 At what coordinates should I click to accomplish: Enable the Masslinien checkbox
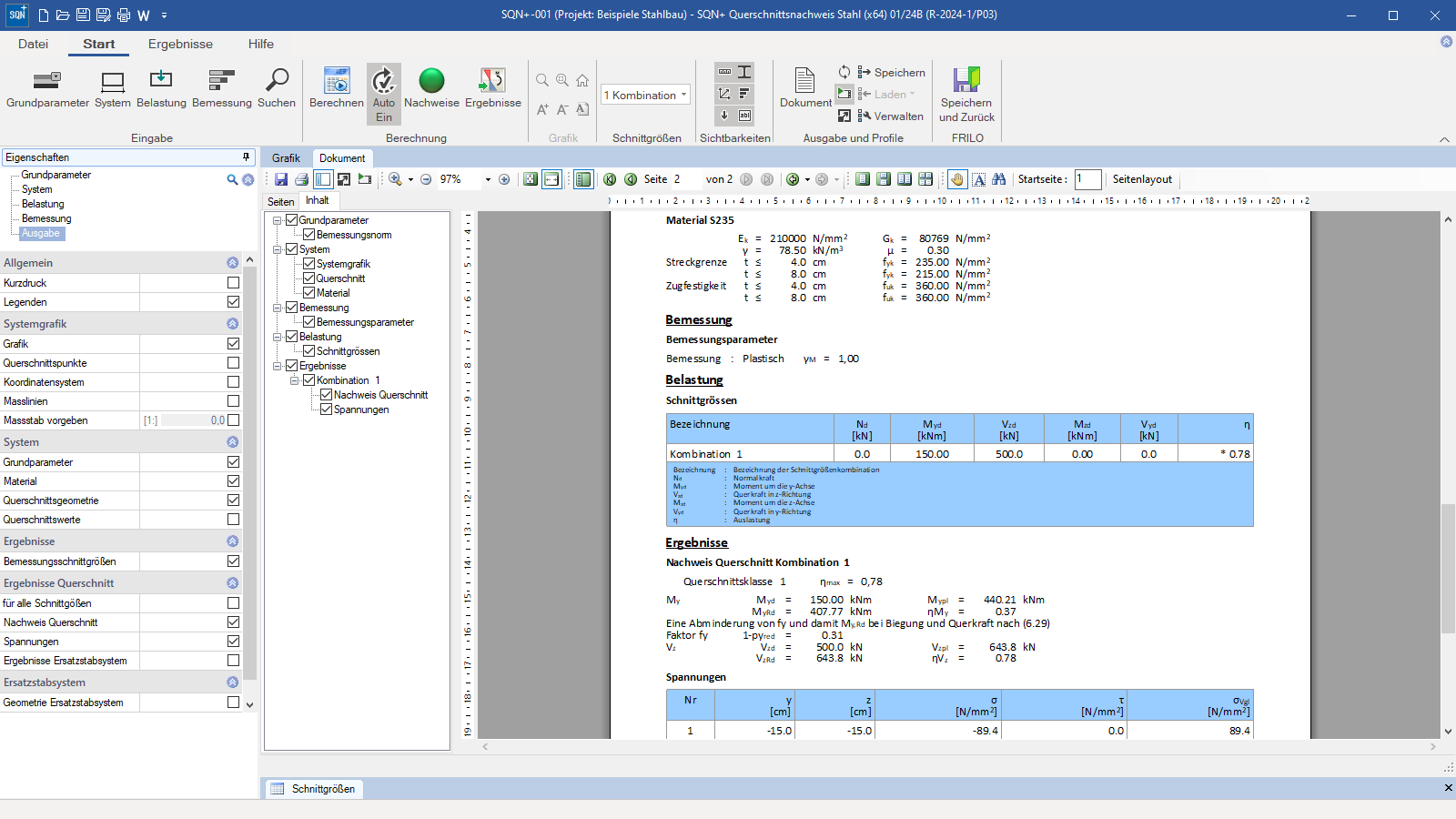234,401
